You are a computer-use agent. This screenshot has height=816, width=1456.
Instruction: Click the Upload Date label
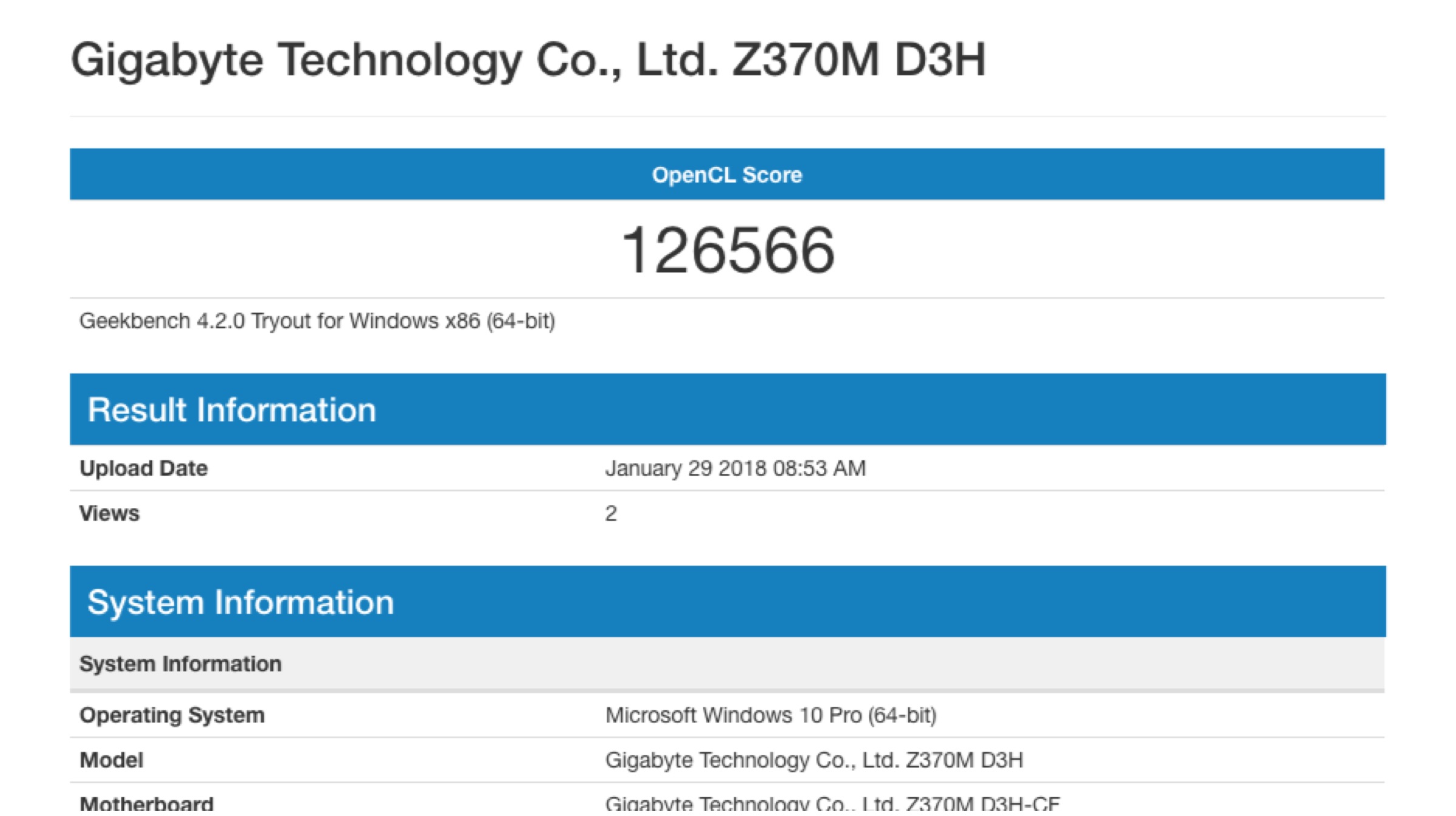144,468
